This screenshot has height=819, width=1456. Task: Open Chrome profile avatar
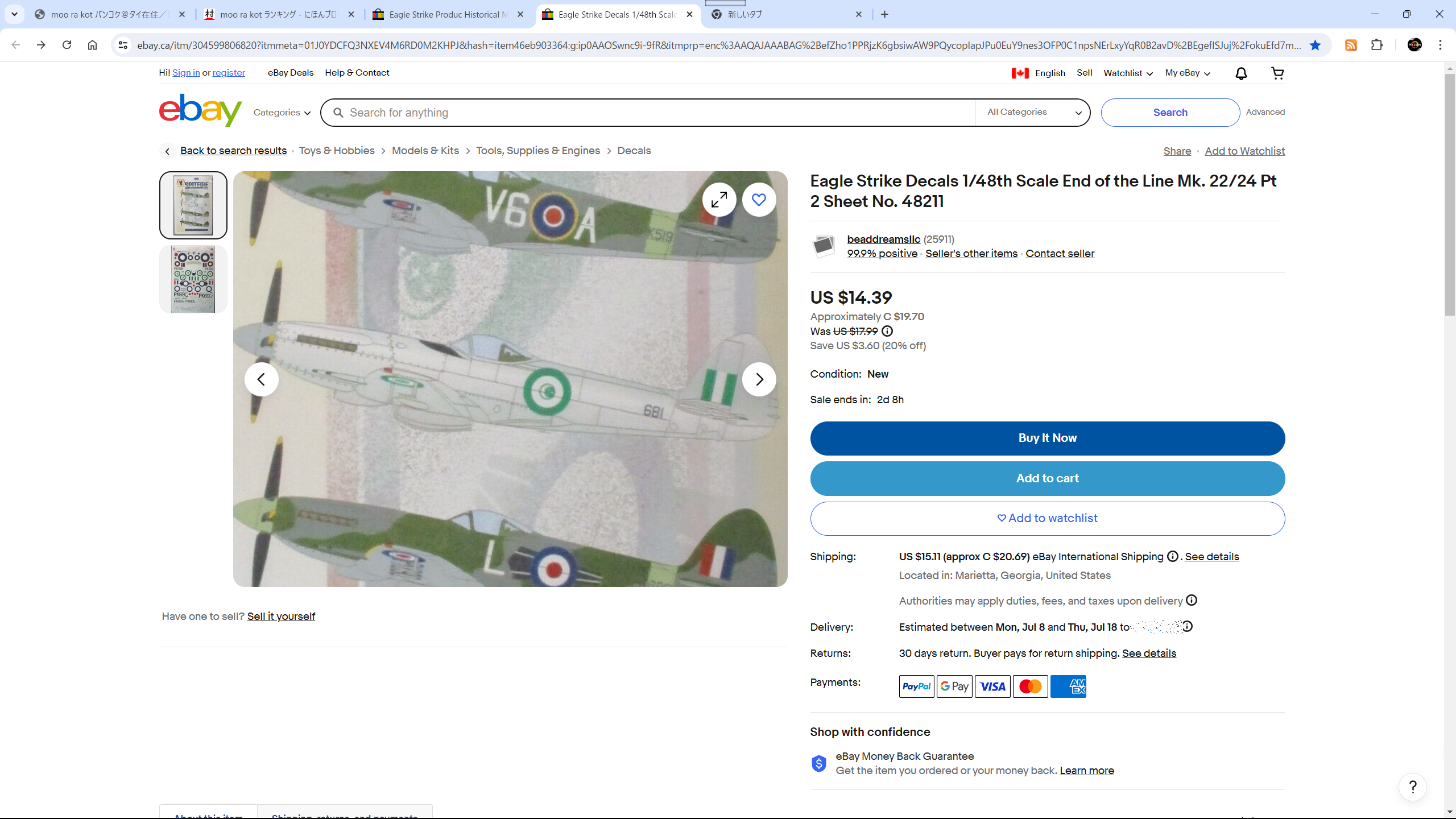pyautogui.click(x=1414, y=45)
